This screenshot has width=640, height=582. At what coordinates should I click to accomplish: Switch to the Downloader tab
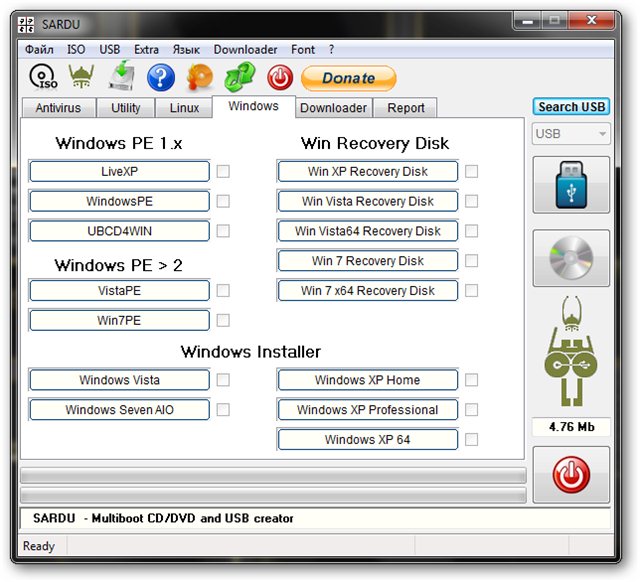pyautogui.click(x=333, y=108)
